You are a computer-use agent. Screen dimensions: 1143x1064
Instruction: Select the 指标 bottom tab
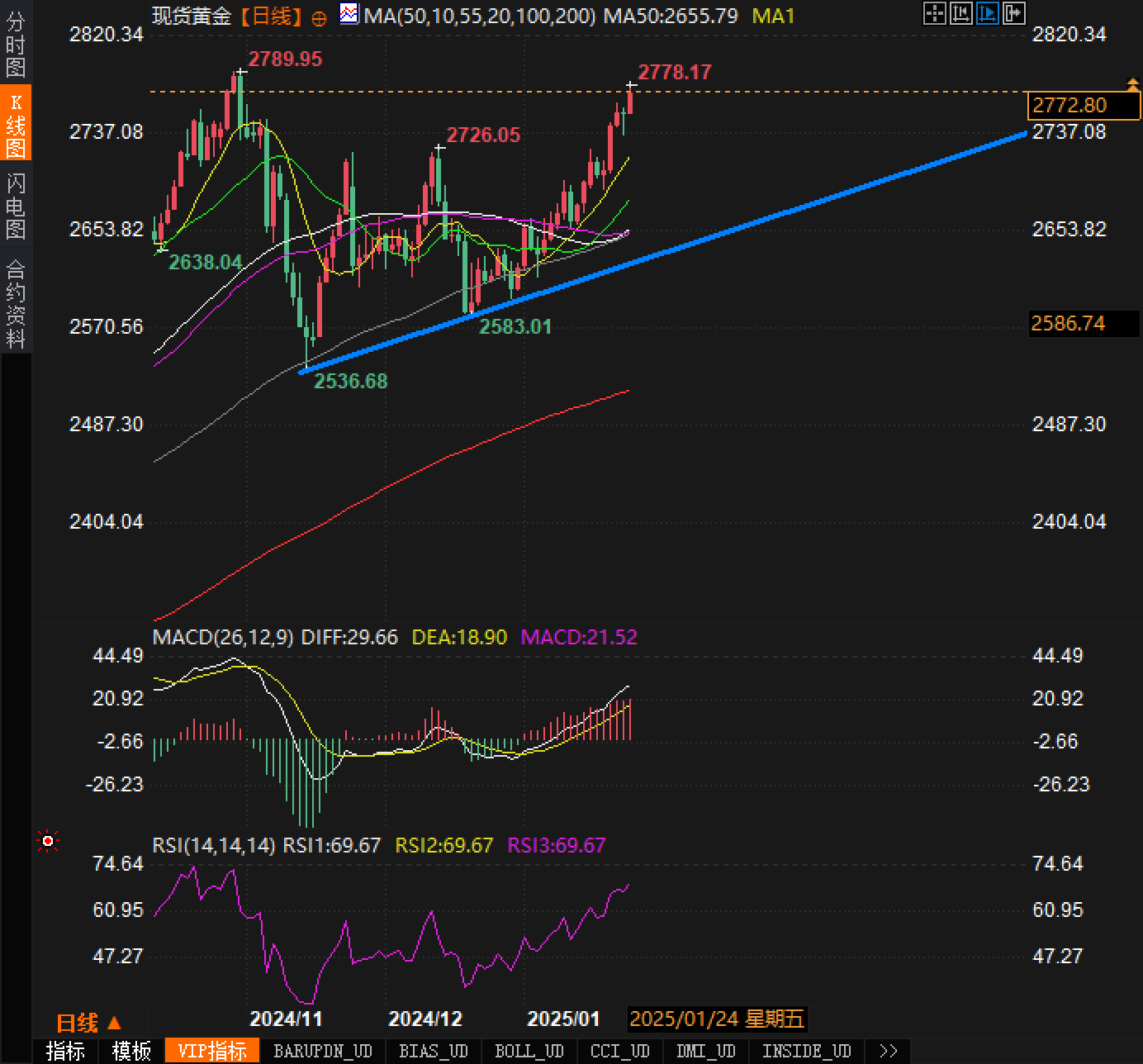65,1051
